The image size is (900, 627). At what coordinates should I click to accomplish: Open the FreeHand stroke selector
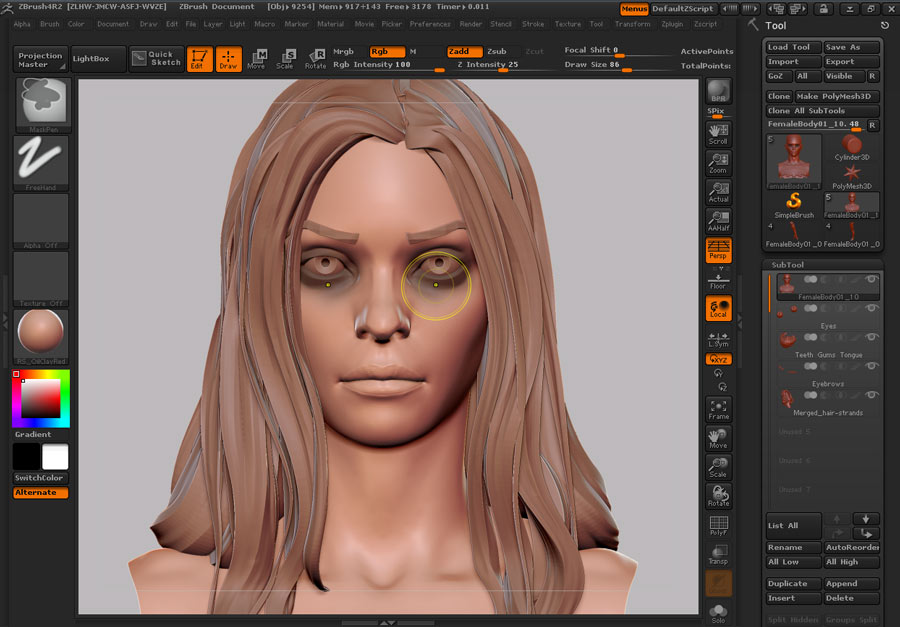coord(41,162)
